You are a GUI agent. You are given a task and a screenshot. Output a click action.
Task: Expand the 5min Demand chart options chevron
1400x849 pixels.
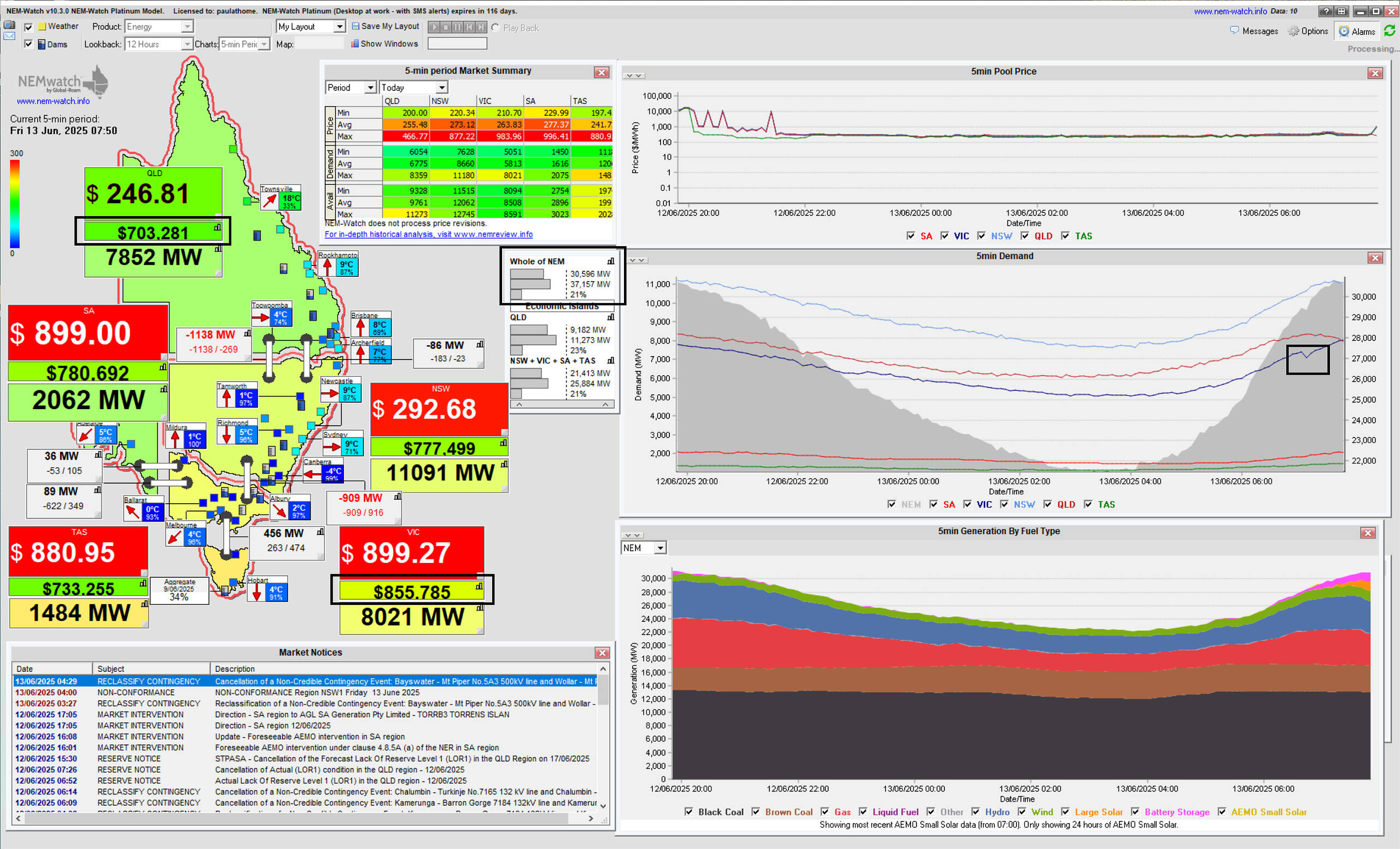pyautogui.click(x=637, y=260)
